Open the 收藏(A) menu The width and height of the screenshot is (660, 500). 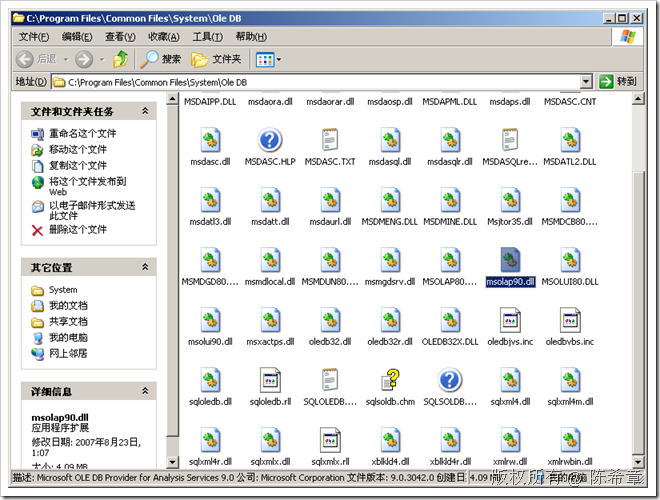click(164, 37)
